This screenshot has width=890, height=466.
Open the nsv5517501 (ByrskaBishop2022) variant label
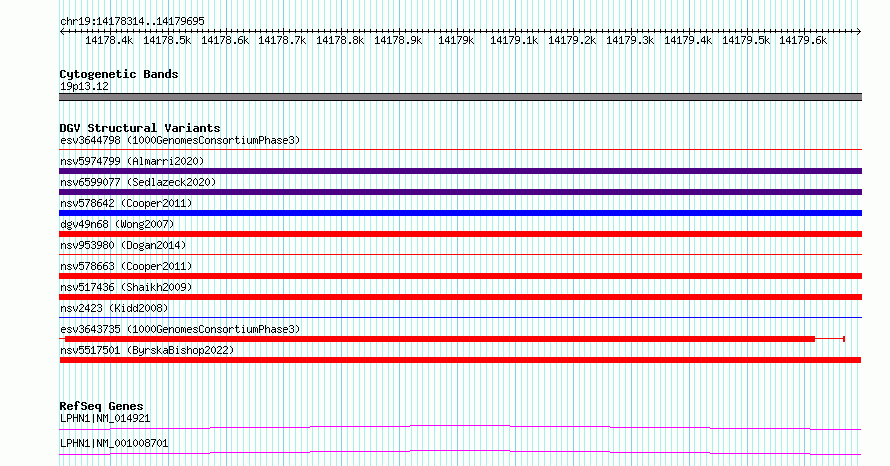[x=147, y=350]
